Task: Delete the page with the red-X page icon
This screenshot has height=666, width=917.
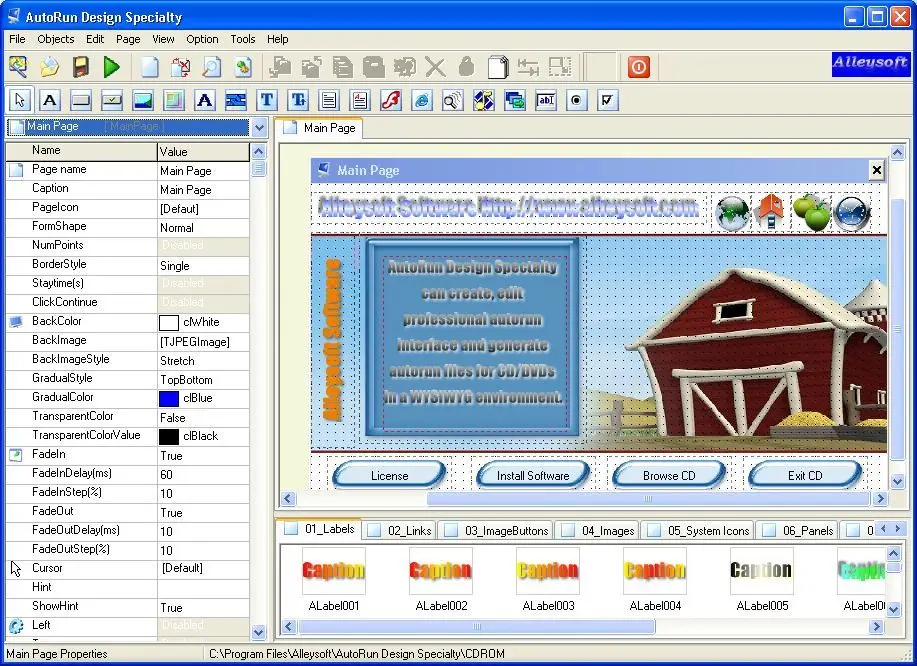Action: [x=181, y=67]
